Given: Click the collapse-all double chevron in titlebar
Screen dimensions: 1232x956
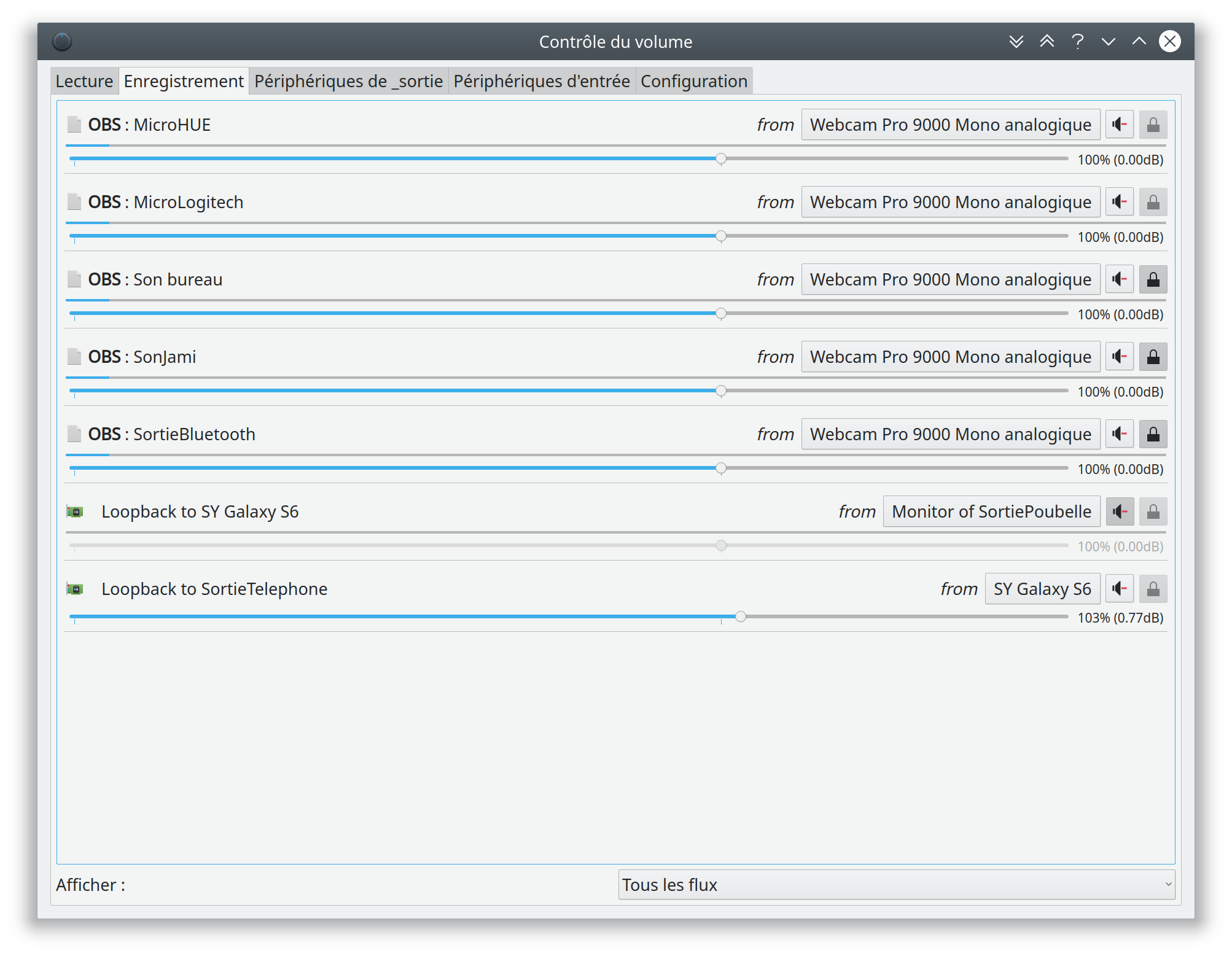Looking at the screenshot, I should coord(1016,41).
